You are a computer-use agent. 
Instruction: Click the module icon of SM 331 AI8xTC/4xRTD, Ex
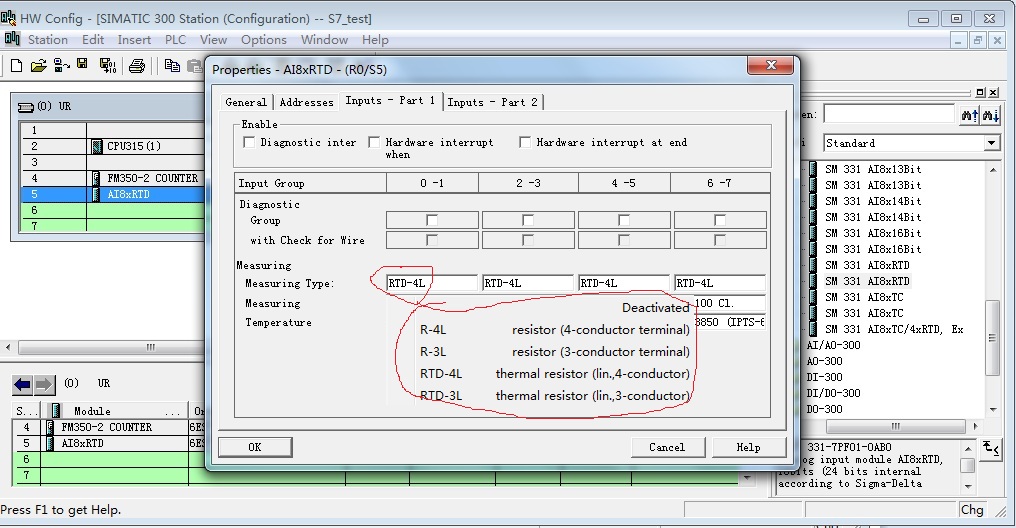point(813,329)
